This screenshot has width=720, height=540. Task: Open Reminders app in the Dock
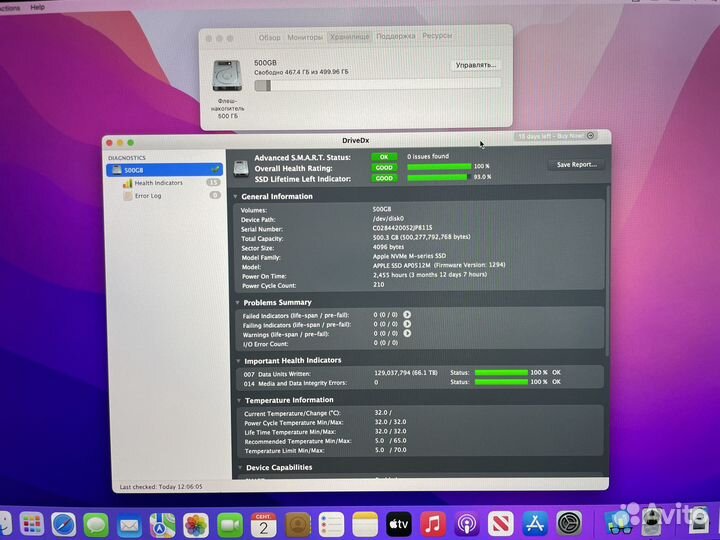pos(331,524)
